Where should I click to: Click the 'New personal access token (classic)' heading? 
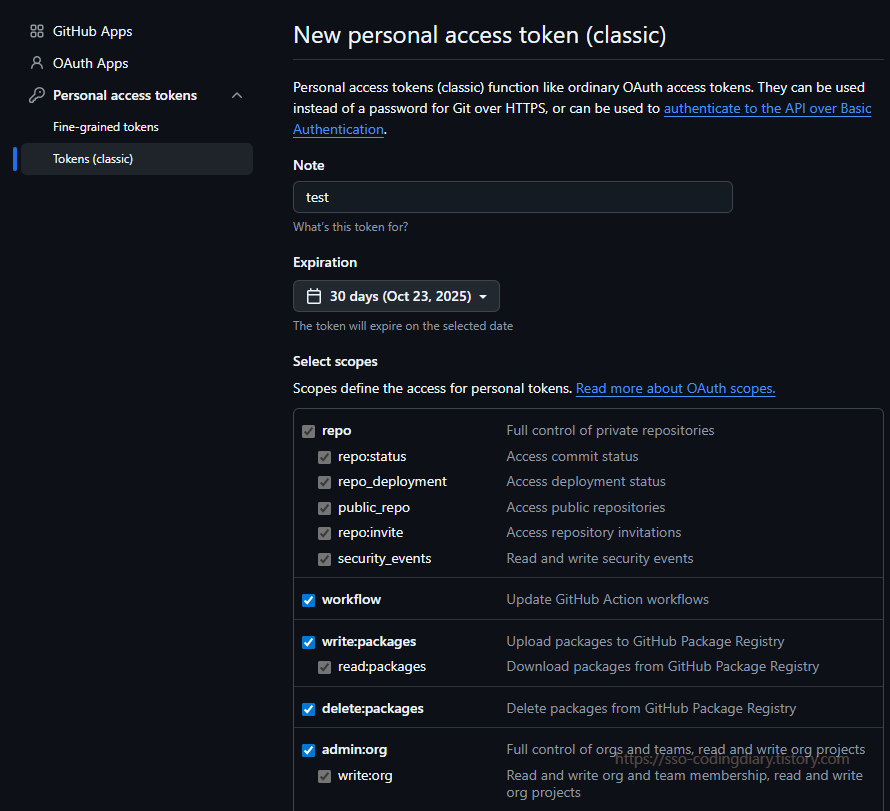480,35
